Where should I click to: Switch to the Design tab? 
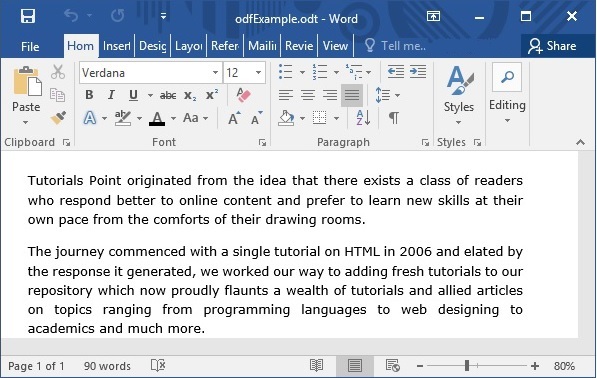(153, 46)
